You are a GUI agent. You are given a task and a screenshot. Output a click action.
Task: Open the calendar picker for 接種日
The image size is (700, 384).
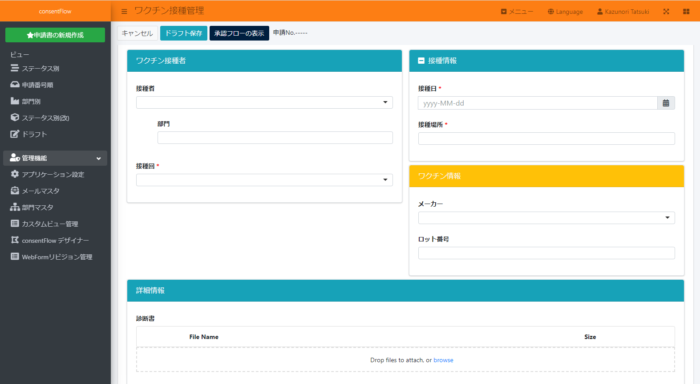(x=666, y=103)
